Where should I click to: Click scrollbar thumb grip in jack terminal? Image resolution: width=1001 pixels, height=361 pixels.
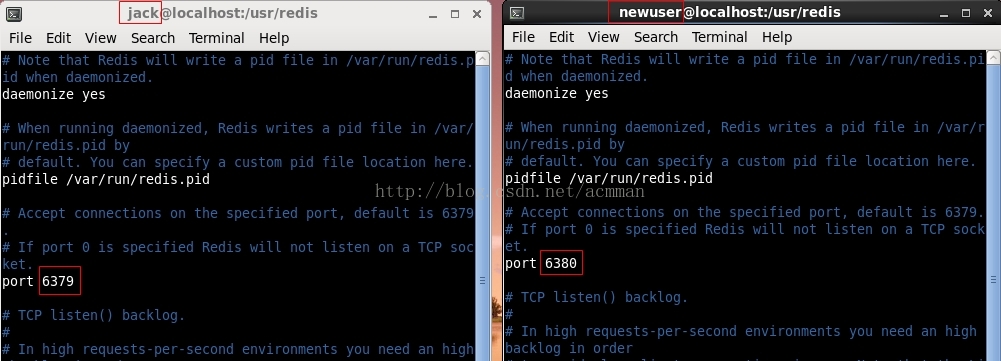tap(483, 280)
